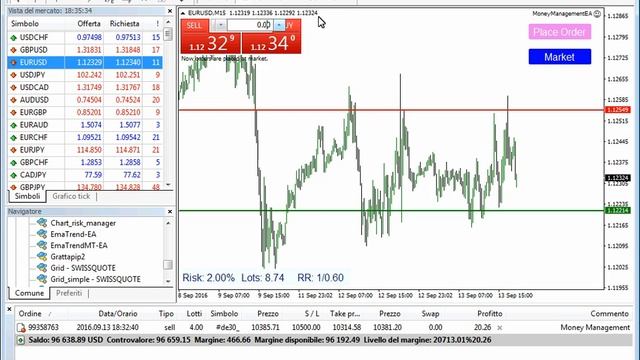Click the lot volume input field
The image size is (640, 360).
tap(249, 25)
